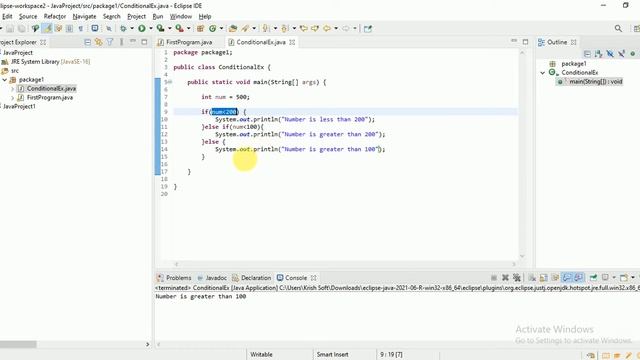
Task: Click the Last Edit Location icon
Action: [304, 28]
